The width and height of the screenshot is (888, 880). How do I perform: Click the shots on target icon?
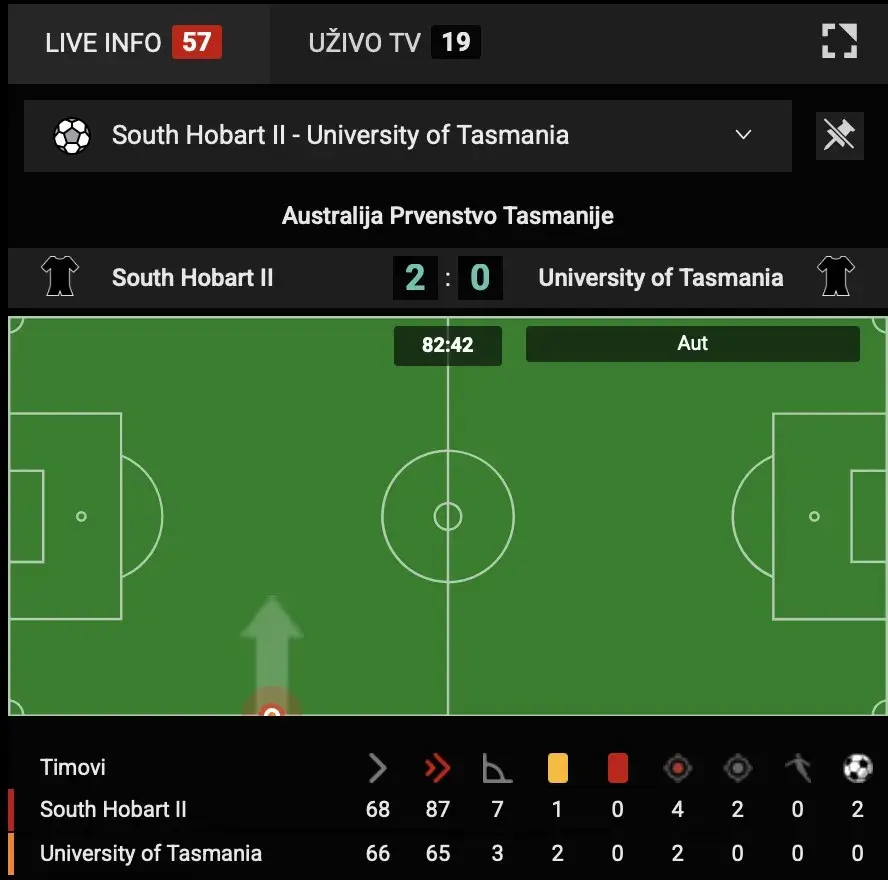pos(677,768)
